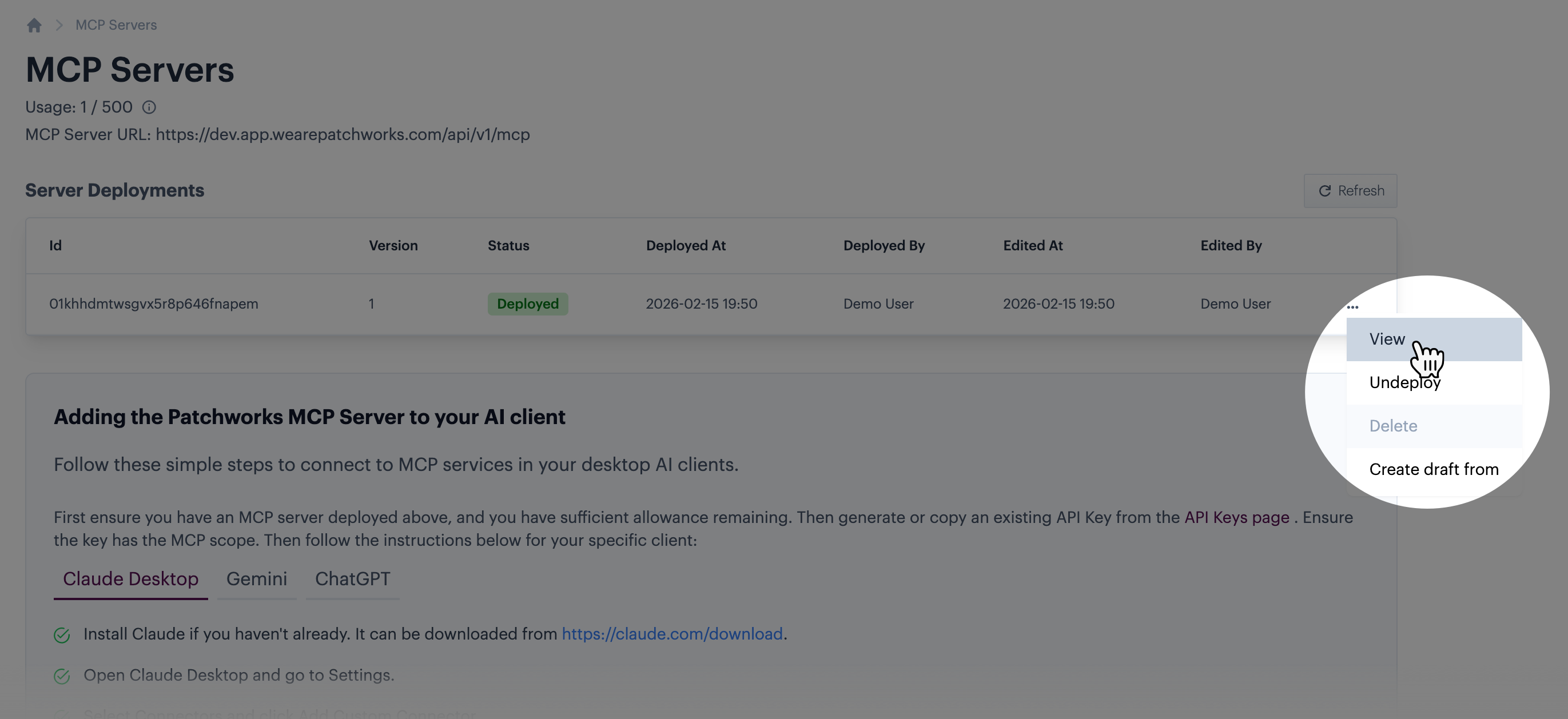Click the three-dot row actions icon
Viewport: 1568px width, 719px height.
tap(1352, 306)
